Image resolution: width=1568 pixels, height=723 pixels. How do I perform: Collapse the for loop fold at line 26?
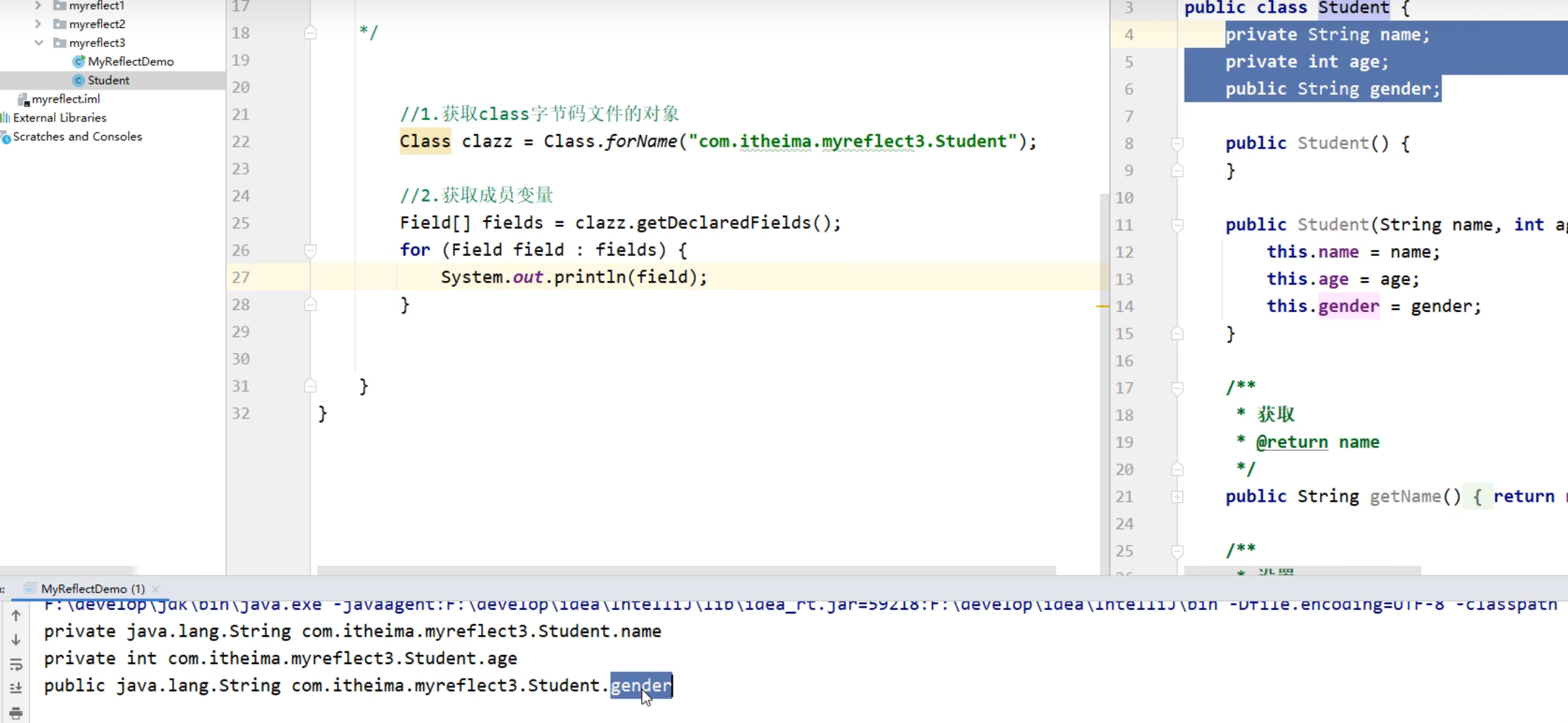coord(310,250)
